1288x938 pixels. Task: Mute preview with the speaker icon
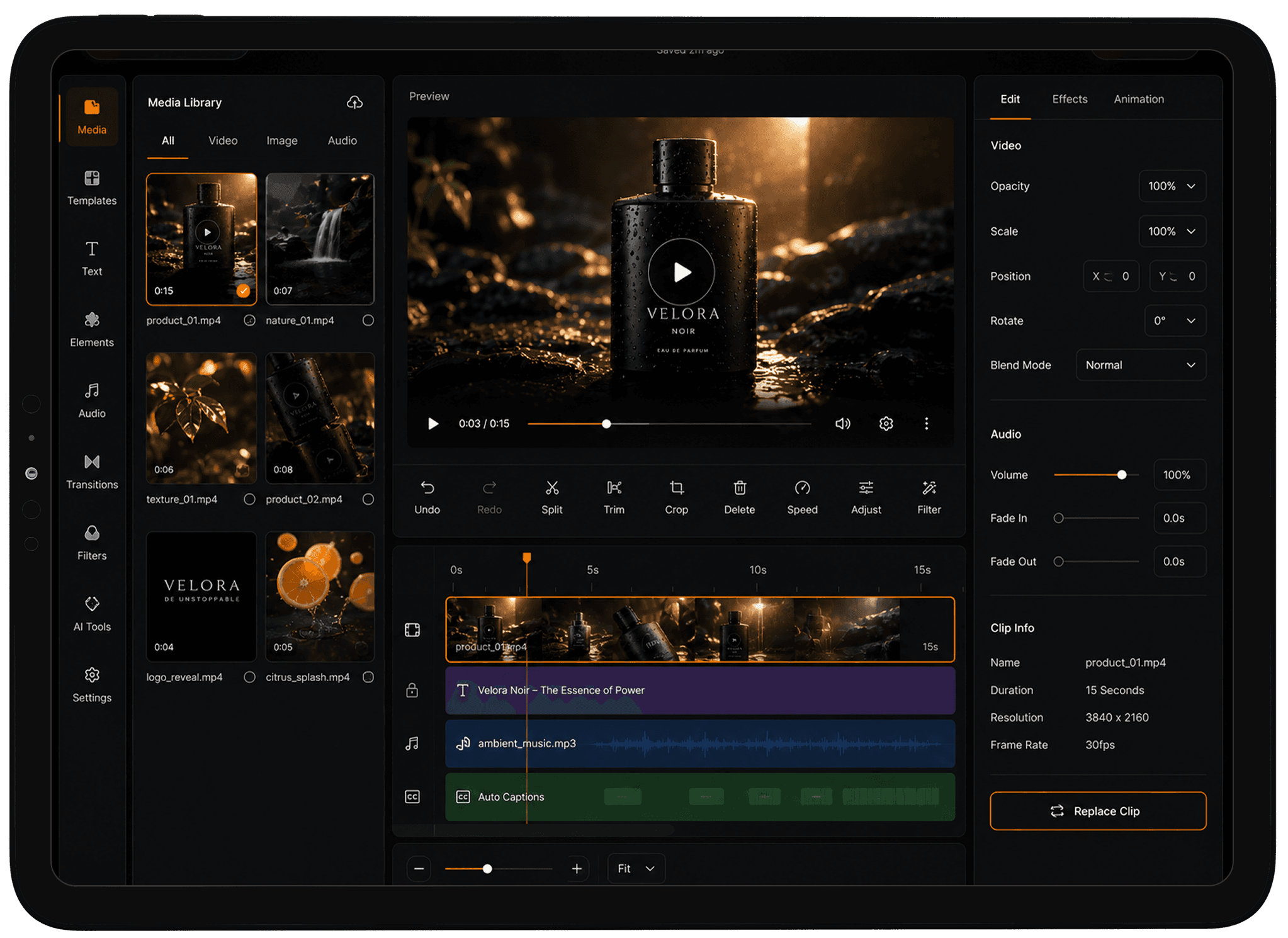(x=842, y=424)
